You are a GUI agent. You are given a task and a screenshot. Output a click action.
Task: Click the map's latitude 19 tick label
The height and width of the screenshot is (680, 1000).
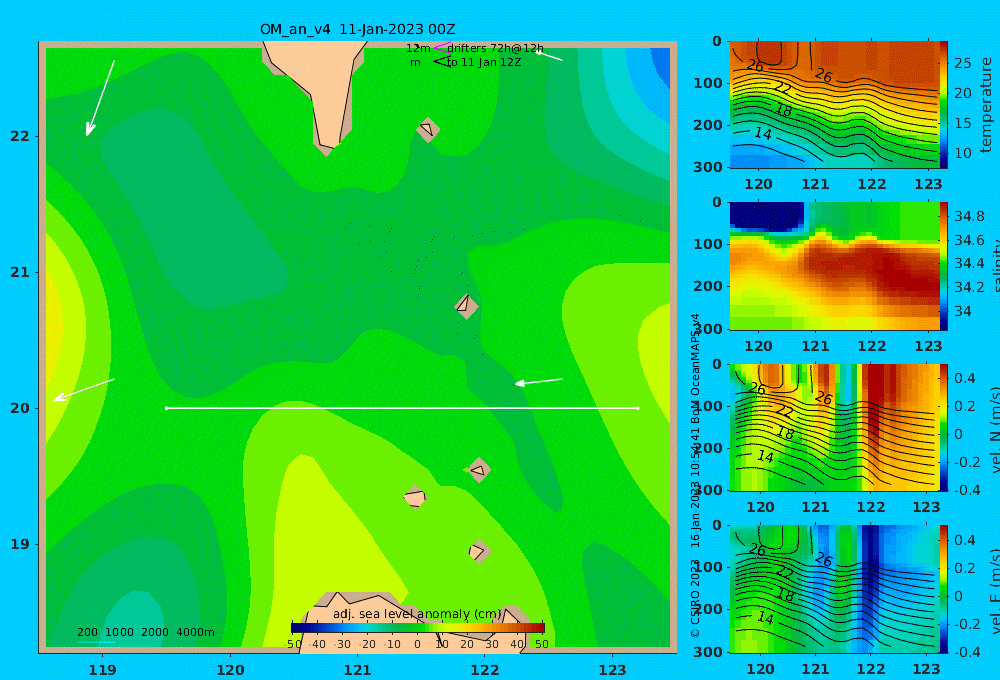pos(20,544)
